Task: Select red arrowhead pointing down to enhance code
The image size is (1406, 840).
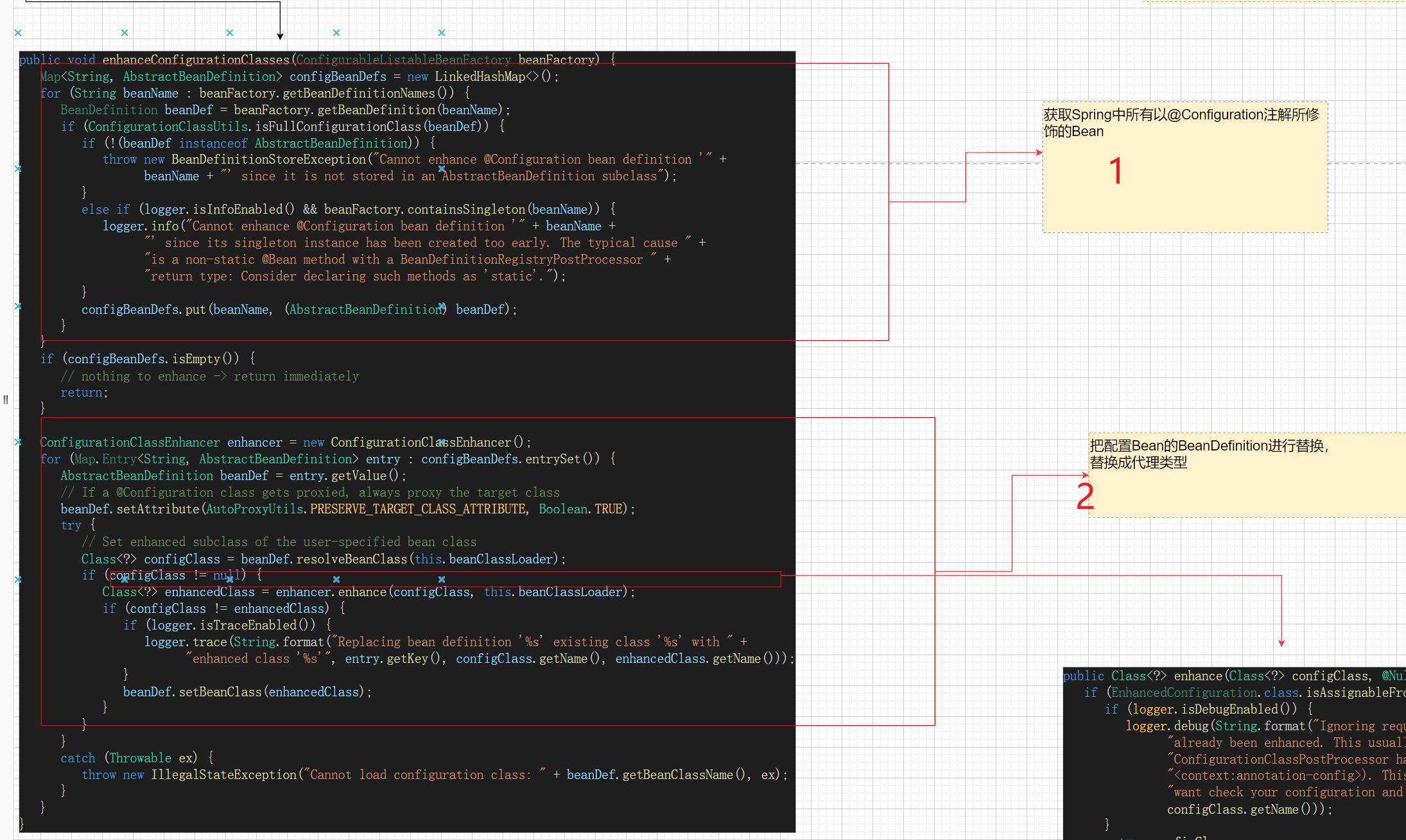Action: click(x=1281, y=643)
